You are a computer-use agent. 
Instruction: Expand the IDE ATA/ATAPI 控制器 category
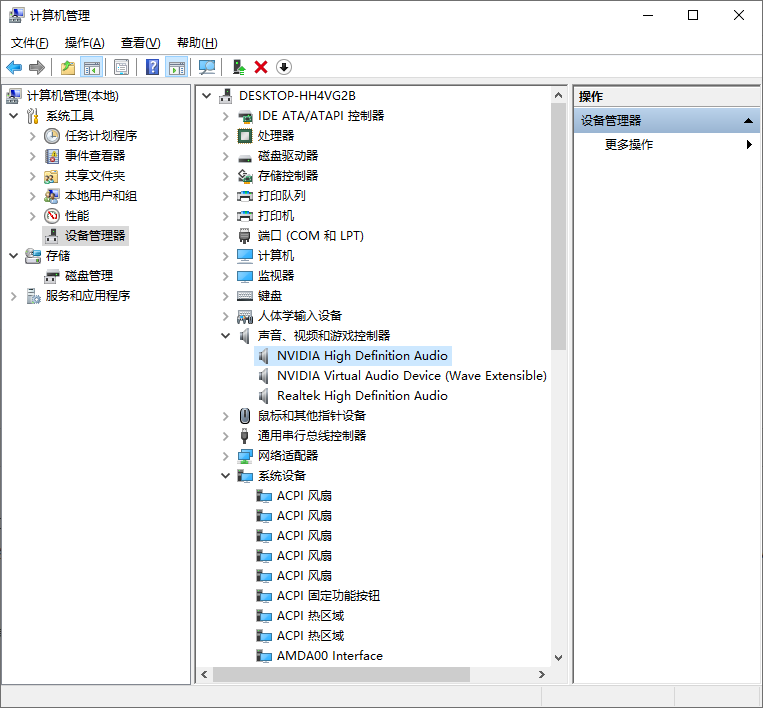pos(225,116)
